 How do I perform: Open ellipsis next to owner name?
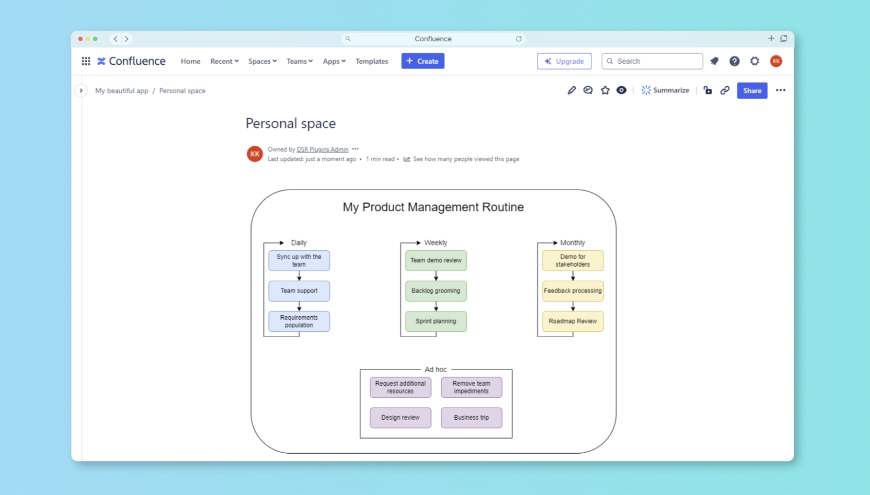(x=355, y=149)
